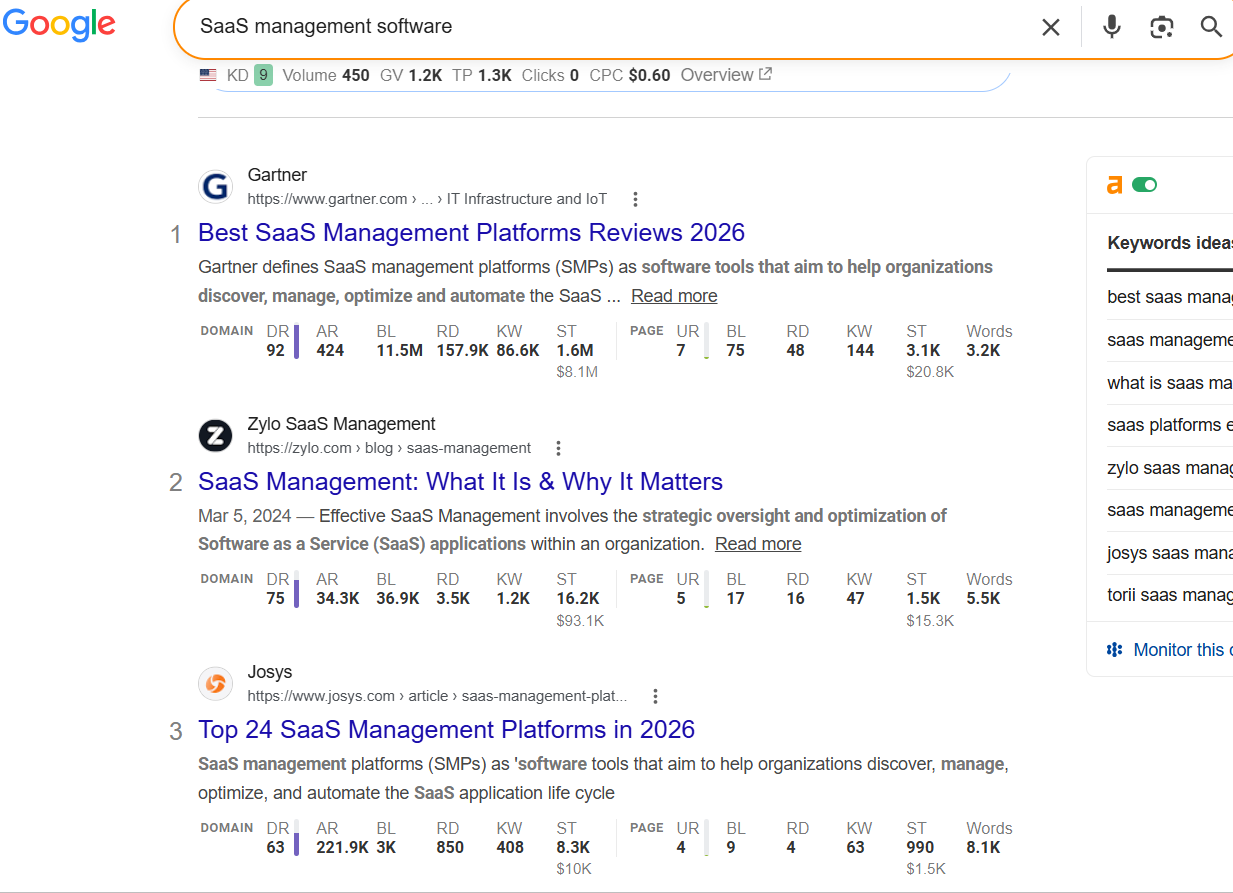The width and height of the screenshot is (1233, 893).
Task: Click Gartner domain DR 92 value
Action: pos(276,351)
